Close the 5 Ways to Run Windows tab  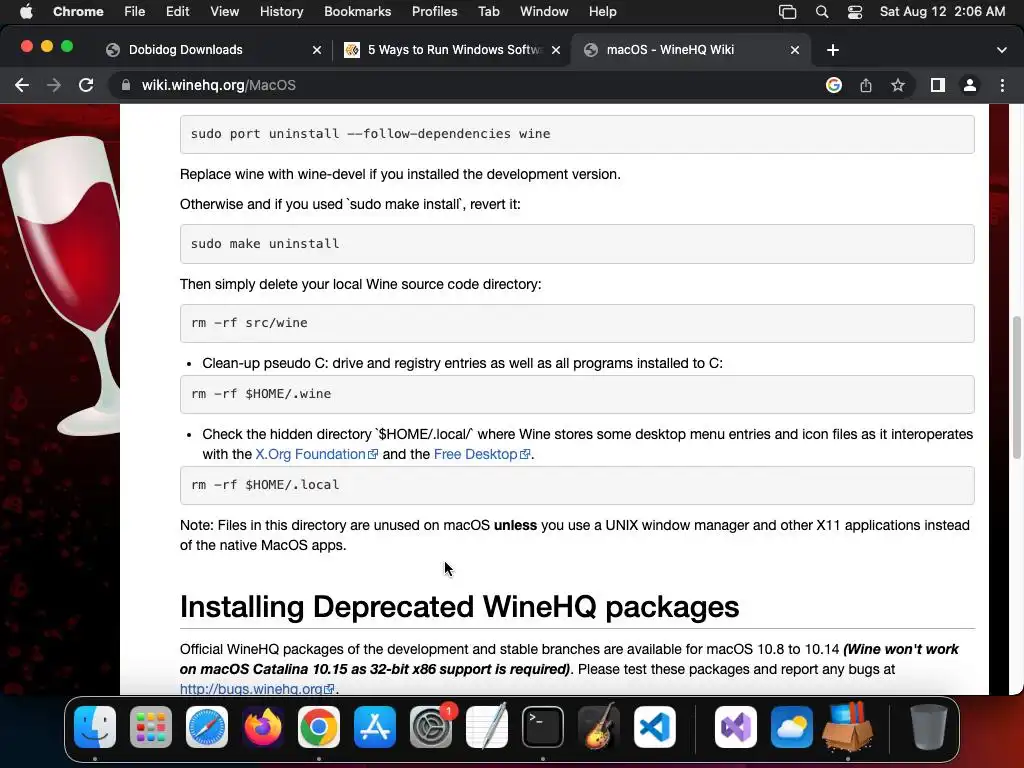[x=556, y=50]
